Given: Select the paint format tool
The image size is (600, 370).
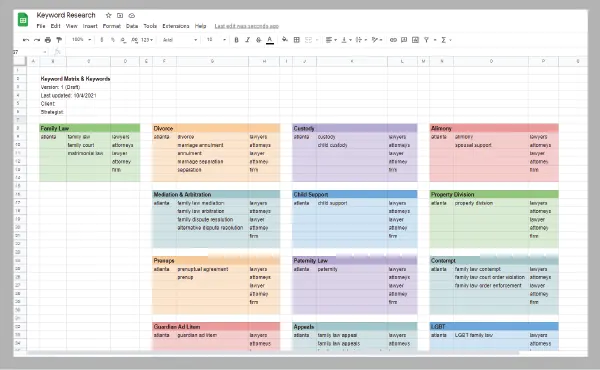Looking at the screenshot, I should click(59, 40).
